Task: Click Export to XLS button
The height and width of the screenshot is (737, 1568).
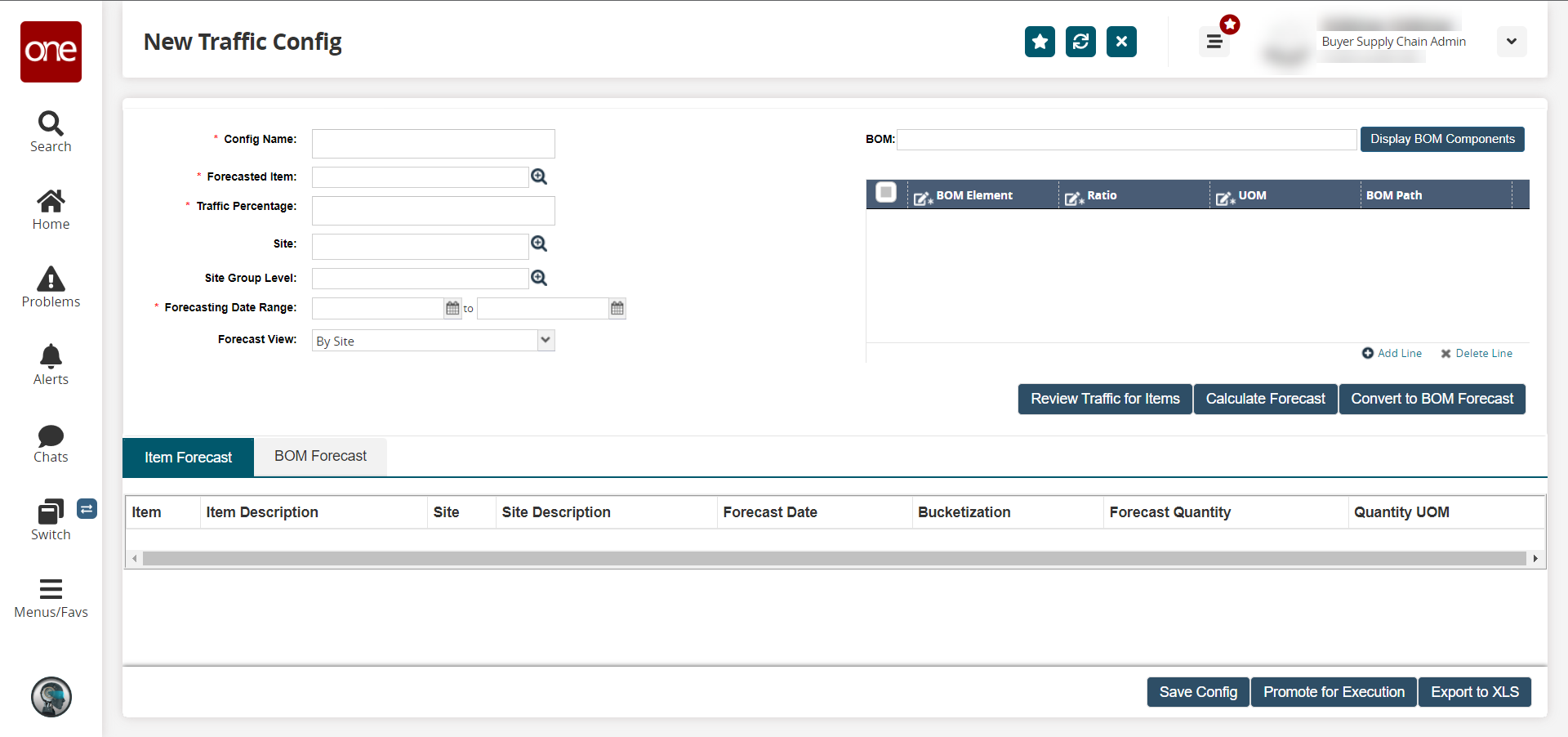Action: pos(1475,692)
